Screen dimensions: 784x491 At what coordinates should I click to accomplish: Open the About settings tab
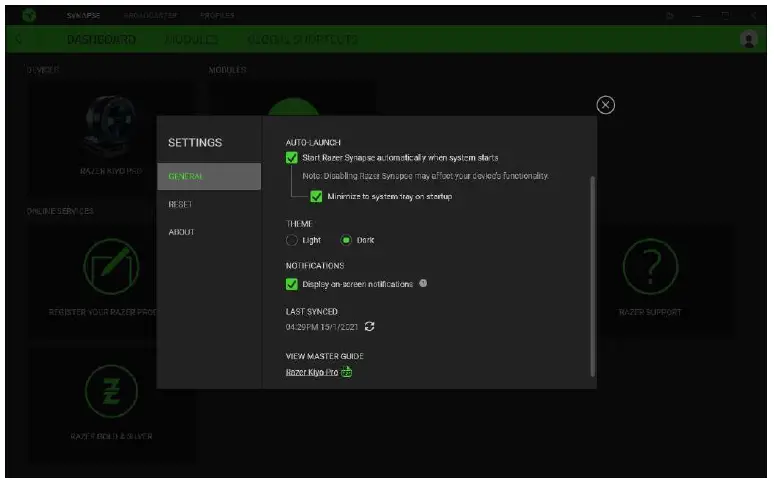(182, 232)
